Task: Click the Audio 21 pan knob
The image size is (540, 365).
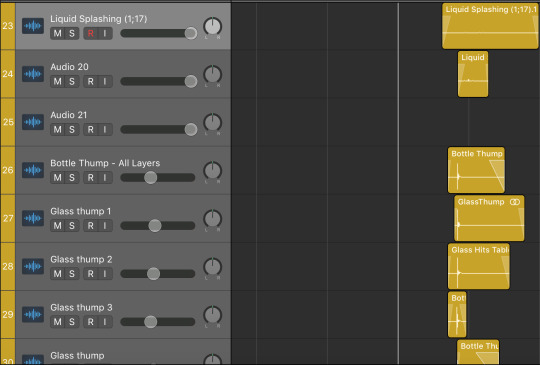Action: tap(212, 123)
